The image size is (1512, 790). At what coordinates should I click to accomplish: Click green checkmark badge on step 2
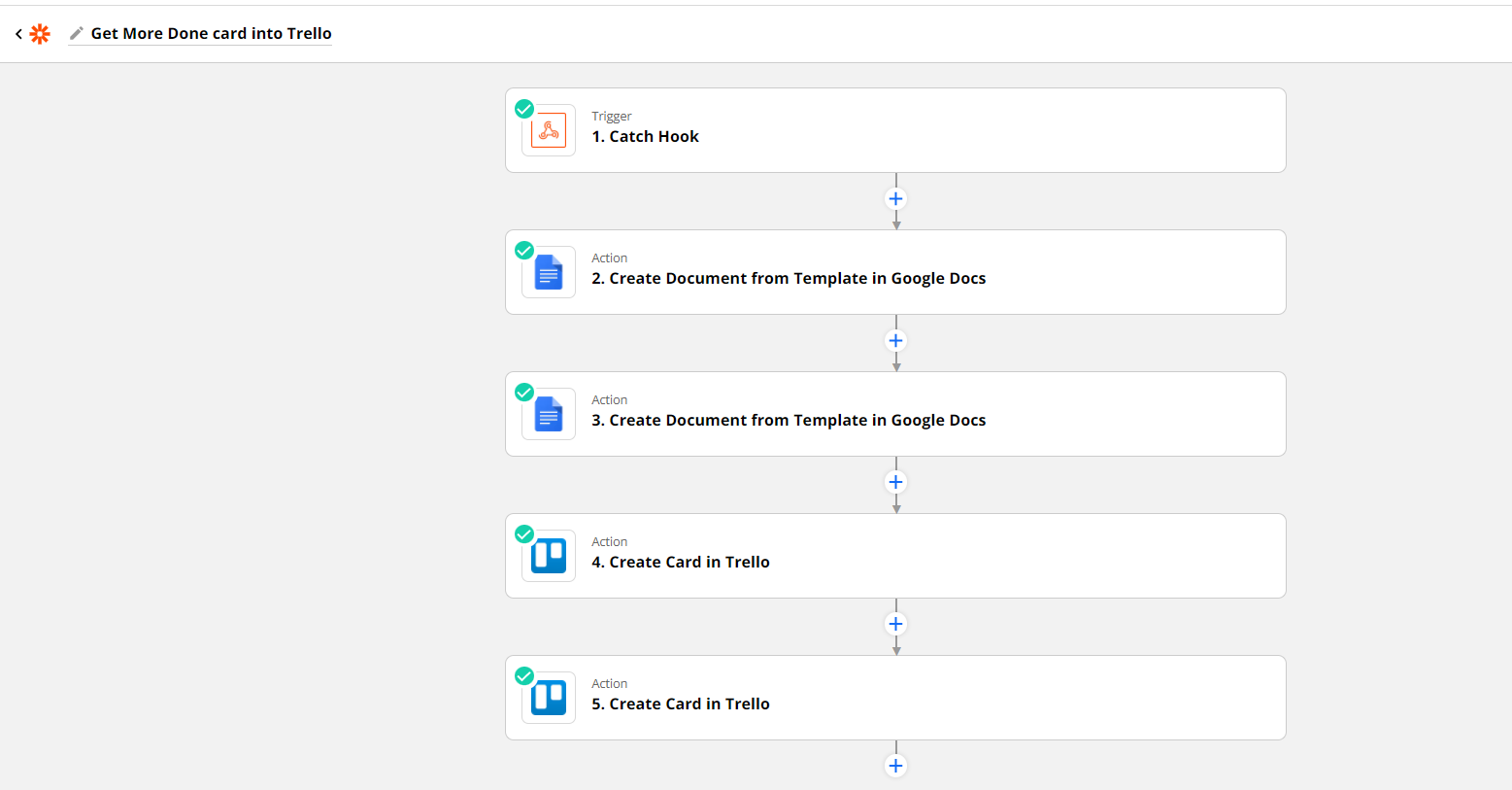[524, 251]
